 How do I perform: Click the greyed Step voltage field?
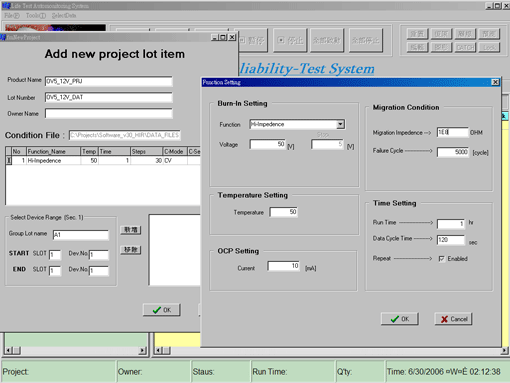pos(327,144)
